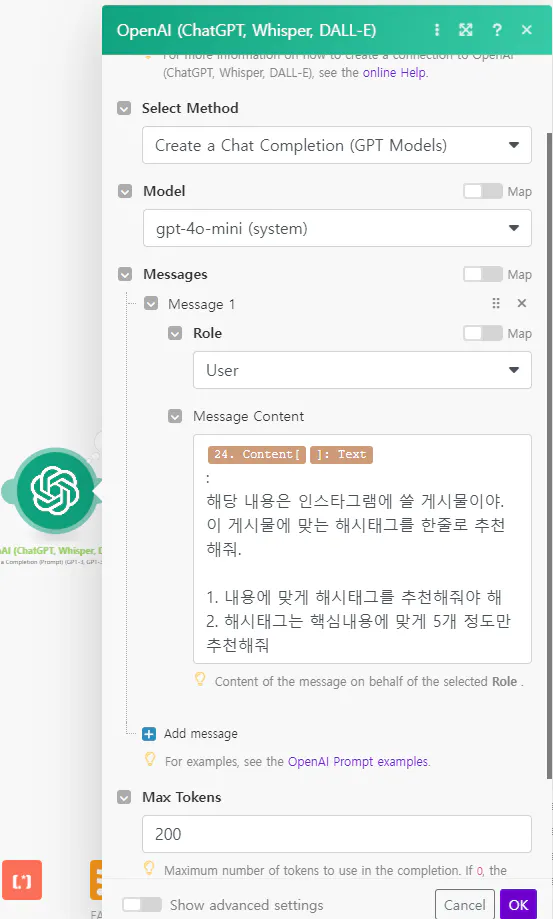Confirm the settings with OK
The height and width of the screenshot is (919, 553).
pyautogui.click(x=518, y=905)
